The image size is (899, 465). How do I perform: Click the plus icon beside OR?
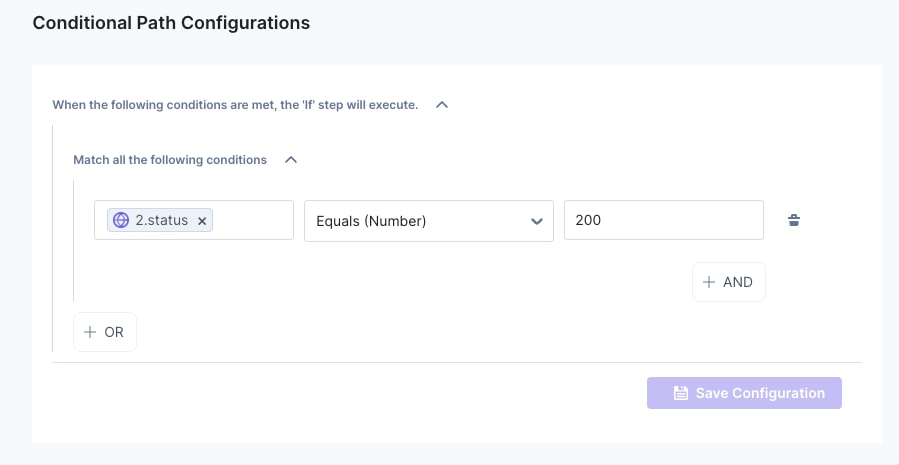(90, 332)
